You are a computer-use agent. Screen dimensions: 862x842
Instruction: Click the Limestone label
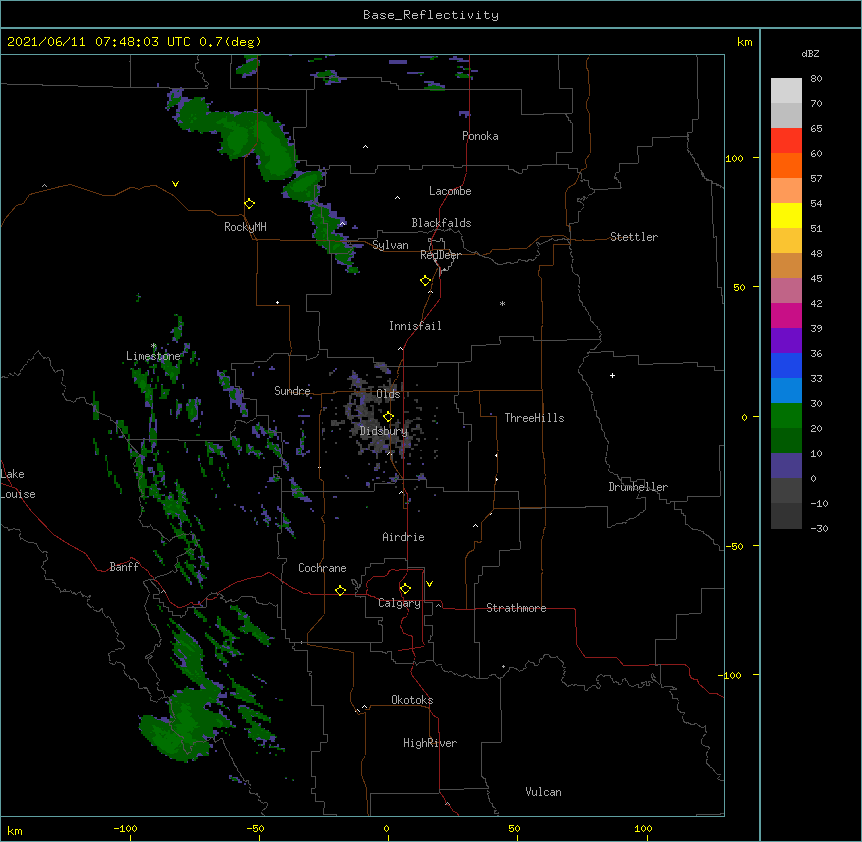tap(153, 356)
